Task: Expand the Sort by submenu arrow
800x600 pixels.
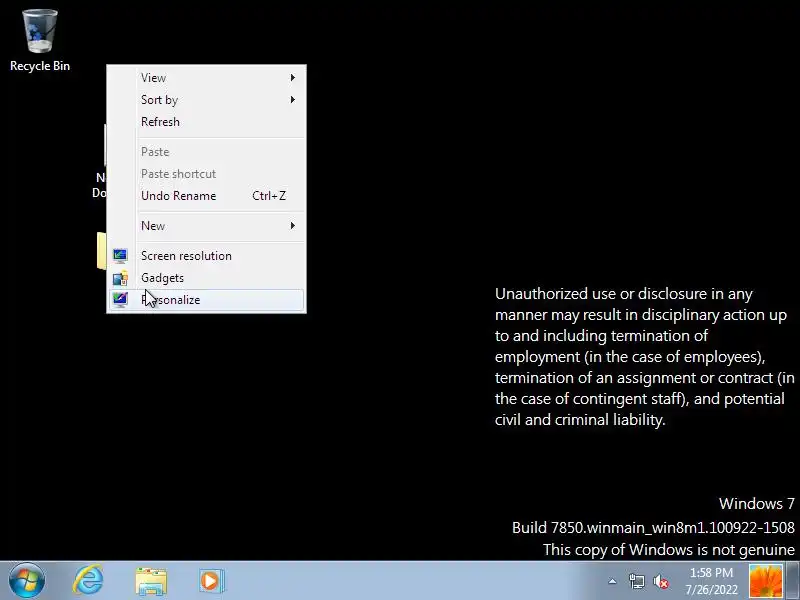Action: 292,99
